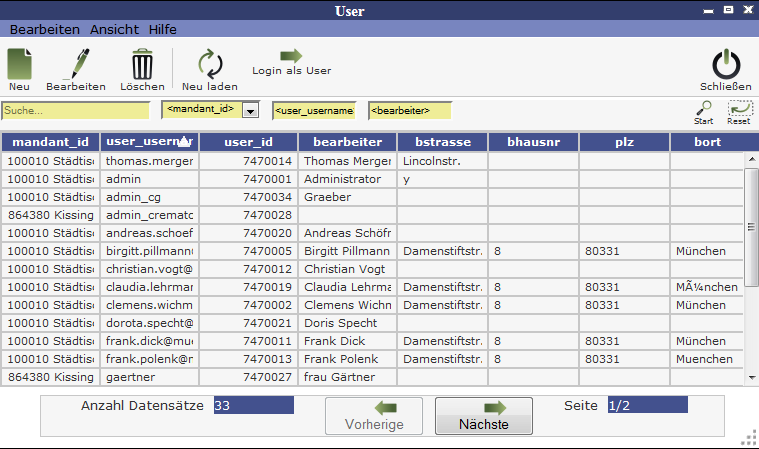
Task: Open the mandant_id dropdown
Action: tap(251, 110)
